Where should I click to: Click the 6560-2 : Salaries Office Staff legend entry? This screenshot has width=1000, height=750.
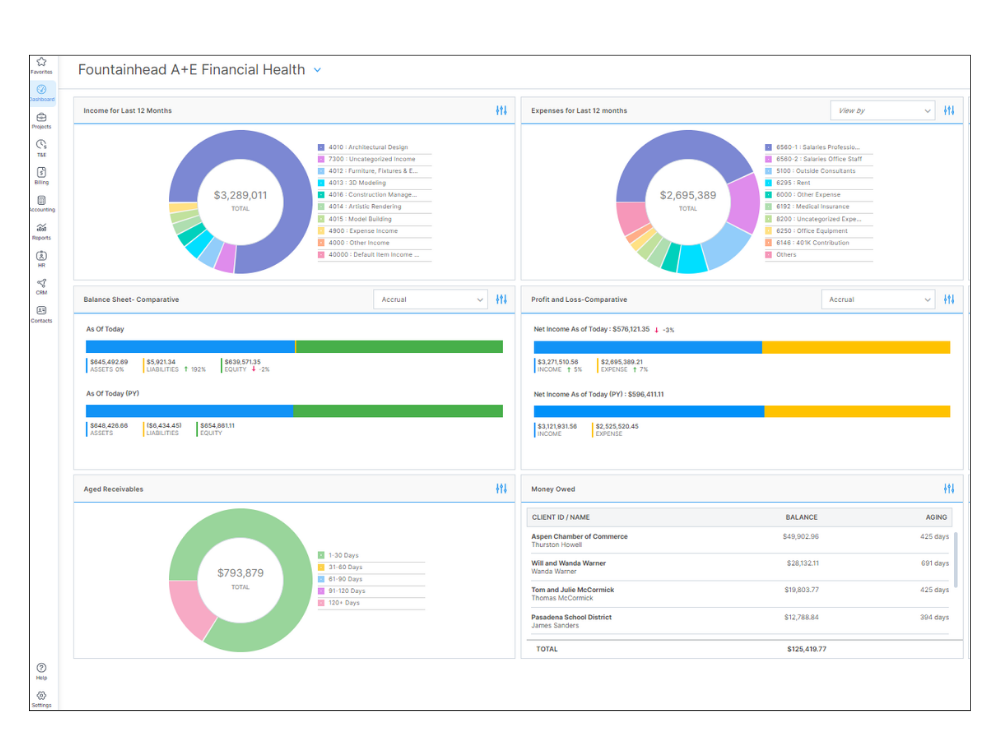point(819,159)
